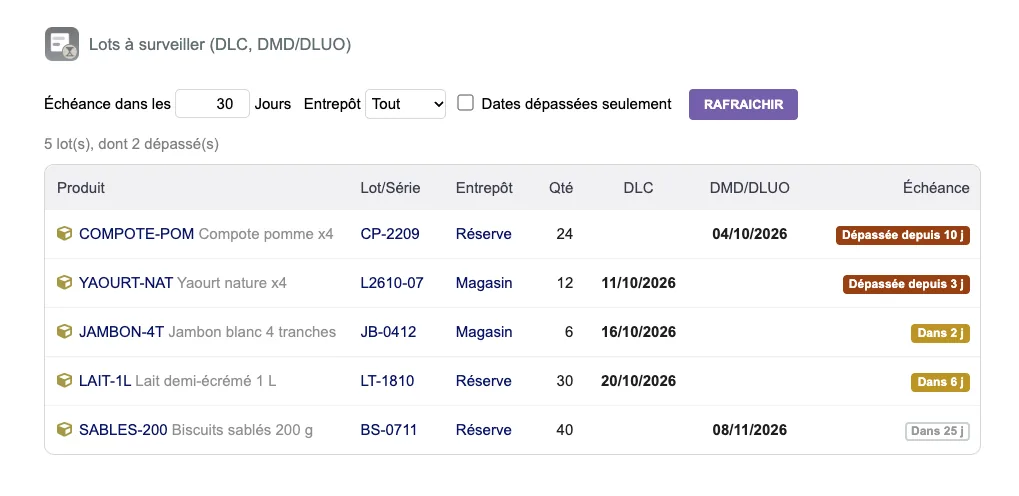Click the Entrepôt column header
This screenshot has height=496, width=1019.
click(x=484, y=188)
